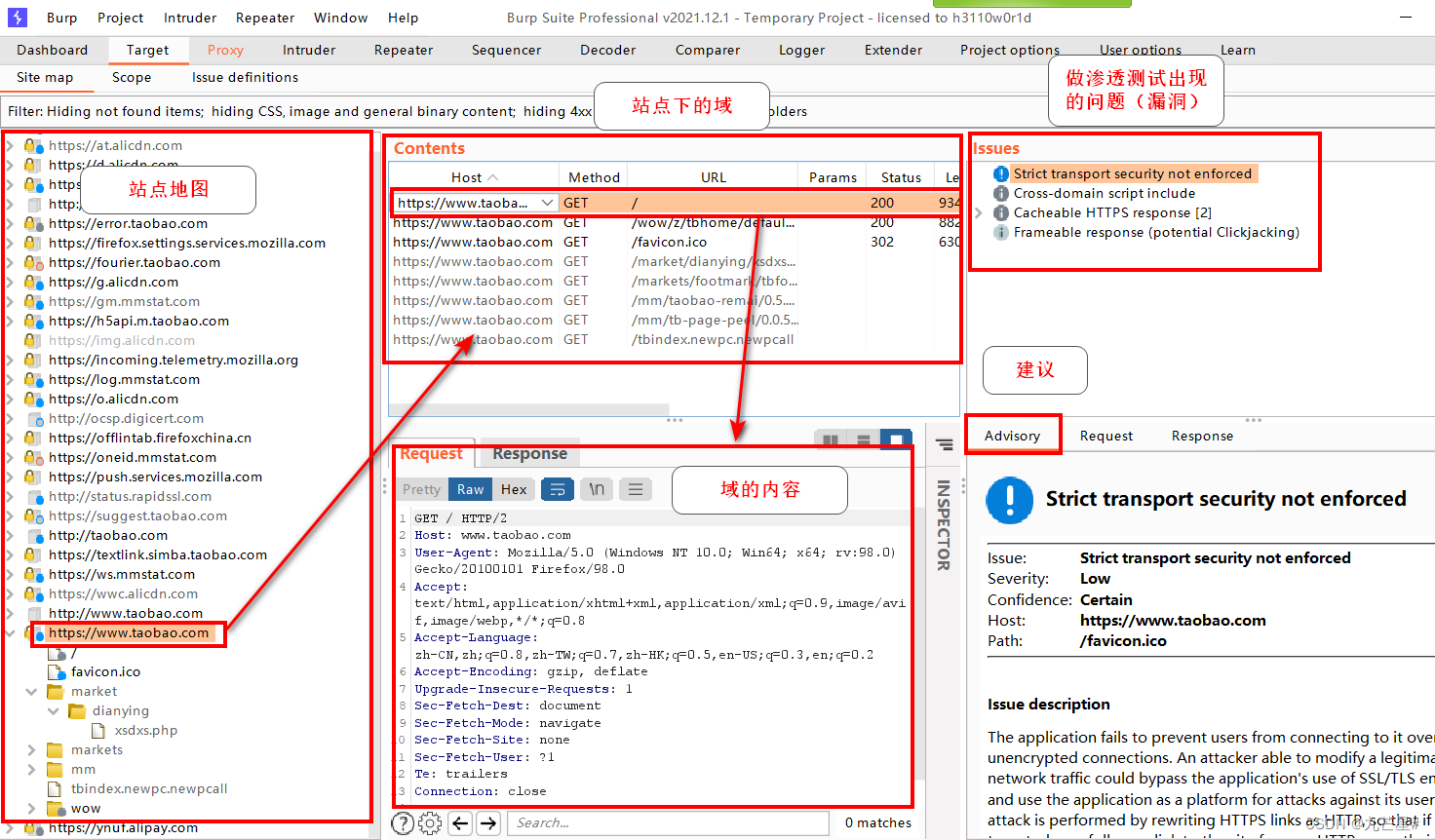Open the Intruder menu in menu bar

[x=190, y=18]
